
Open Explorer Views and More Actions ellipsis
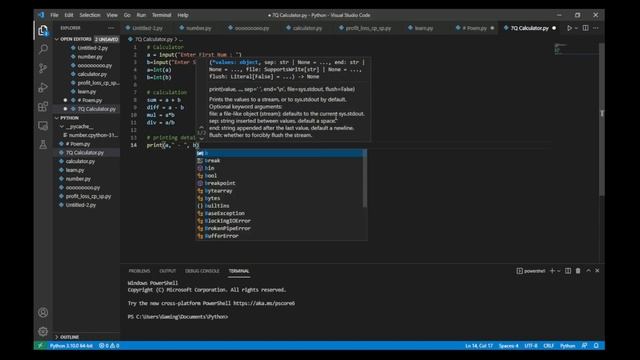pos(111,28)
